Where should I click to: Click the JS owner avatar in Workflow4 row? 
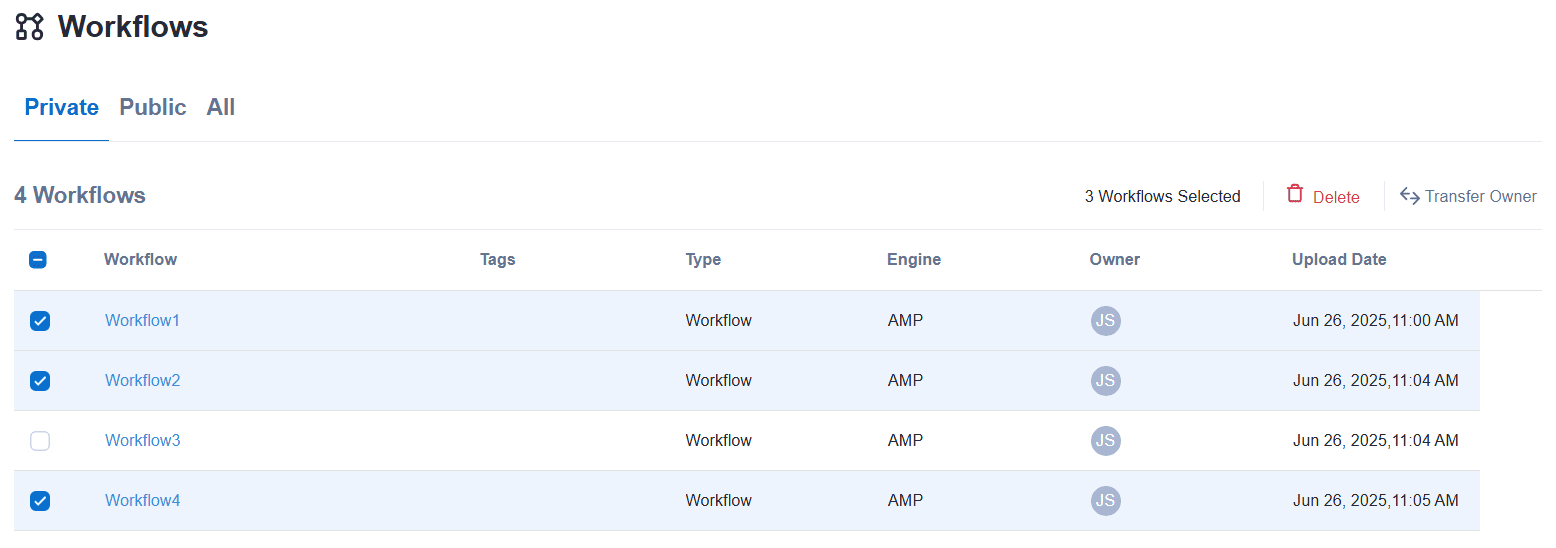[x=1105, y=501]
